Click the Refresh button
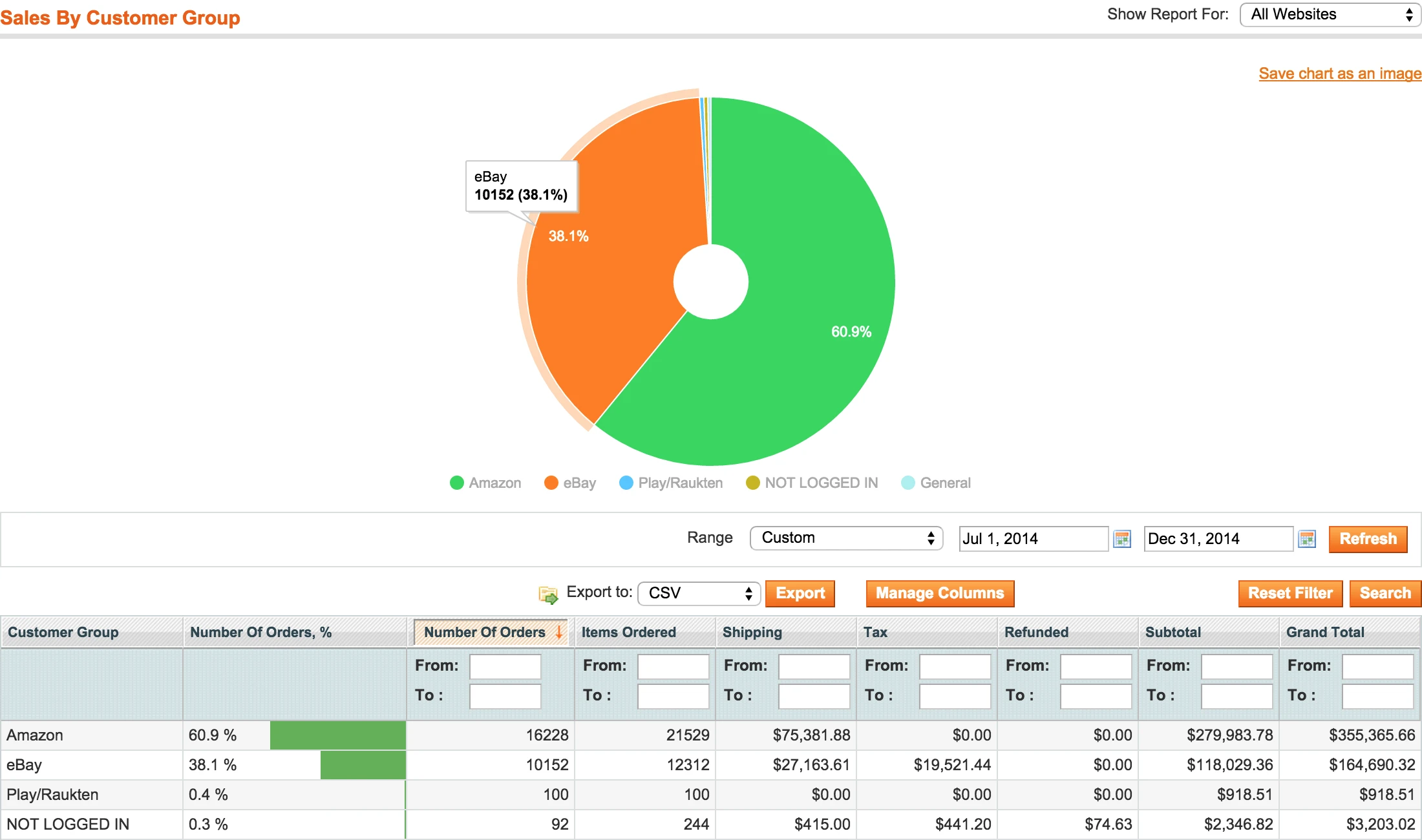Image resolution: width=1422 pixels, height=840 pixels. point(1368,539)
